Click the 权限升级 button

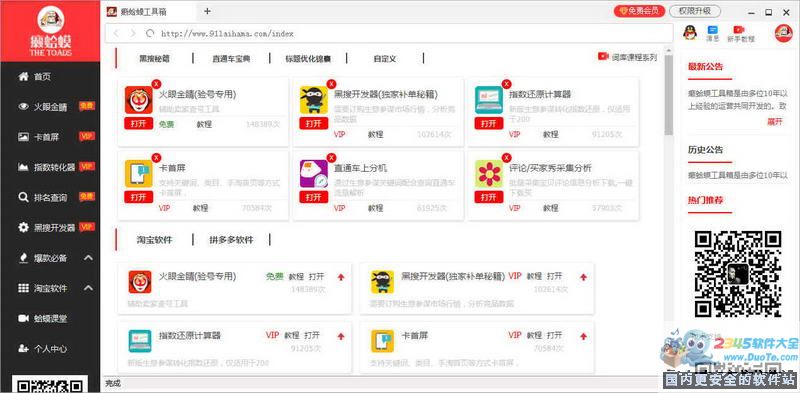click(x=695, y=11)
